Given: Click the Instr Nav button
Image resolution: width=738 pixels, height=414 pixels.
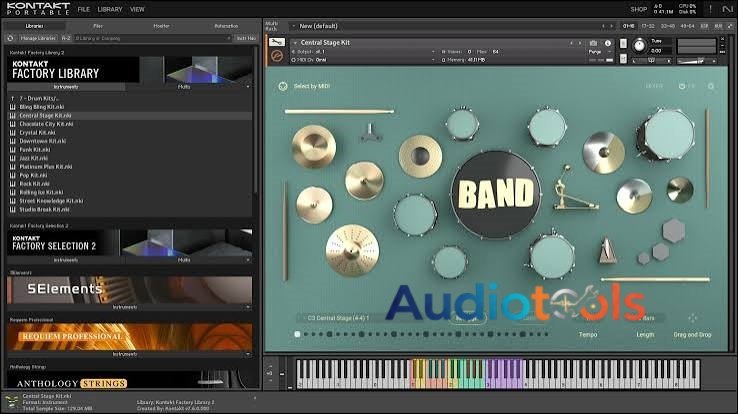Looking at the screenshot, I should coord(246,38).
